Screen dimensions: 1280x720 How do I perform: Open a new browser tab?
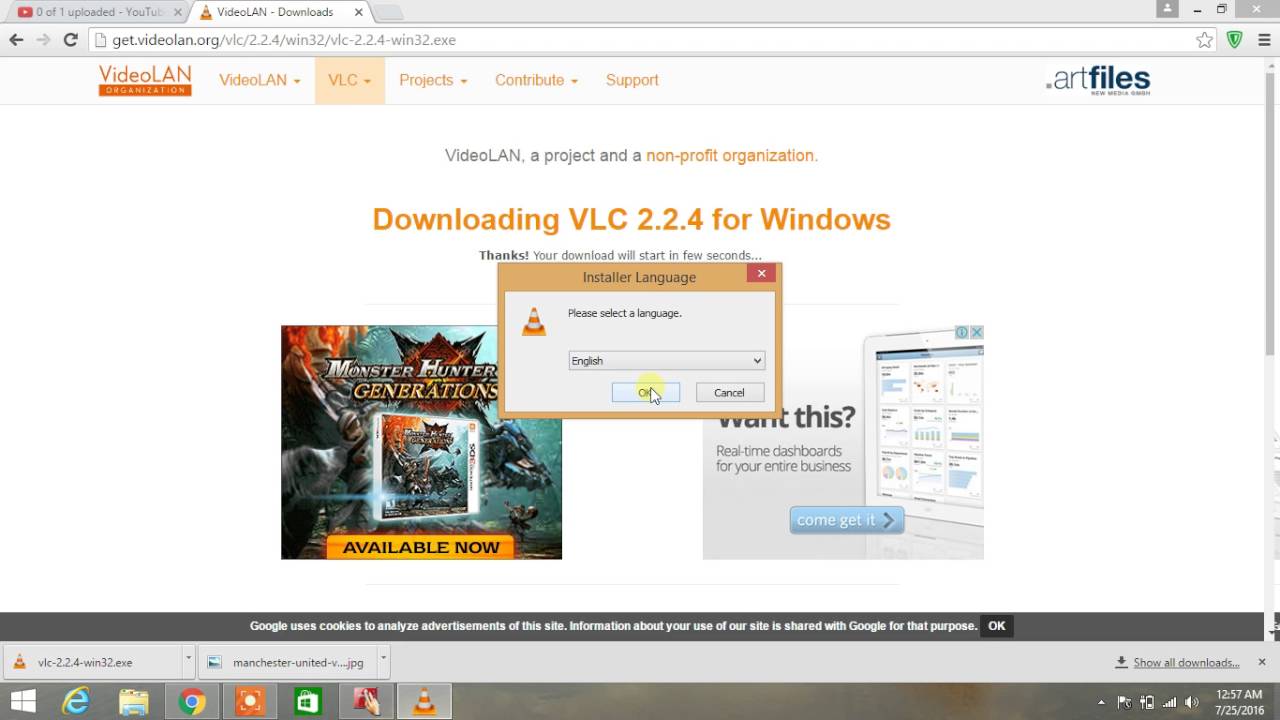click(x=390, y=12)
